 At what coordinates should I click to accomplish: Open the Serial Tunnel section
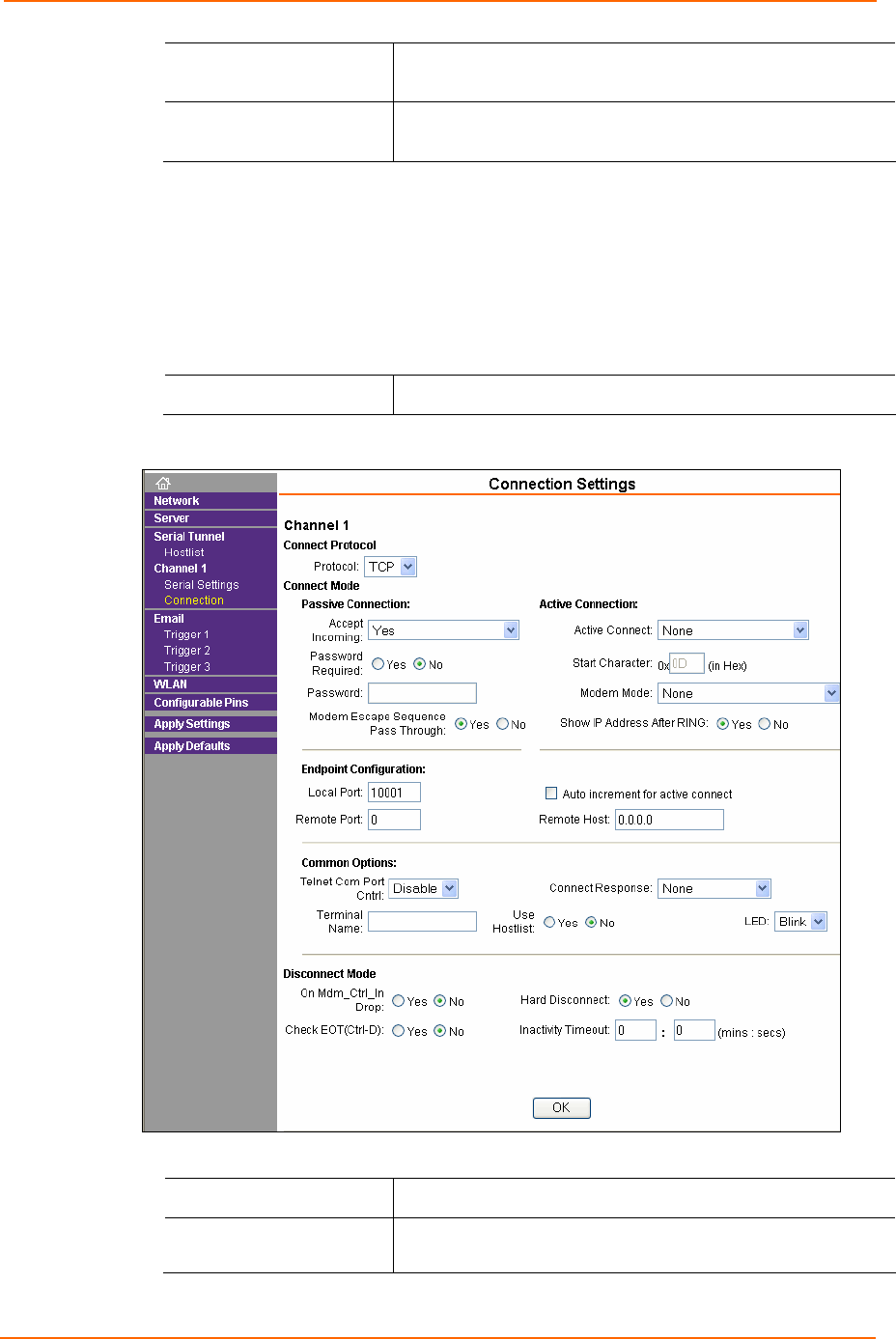point(188,537)
